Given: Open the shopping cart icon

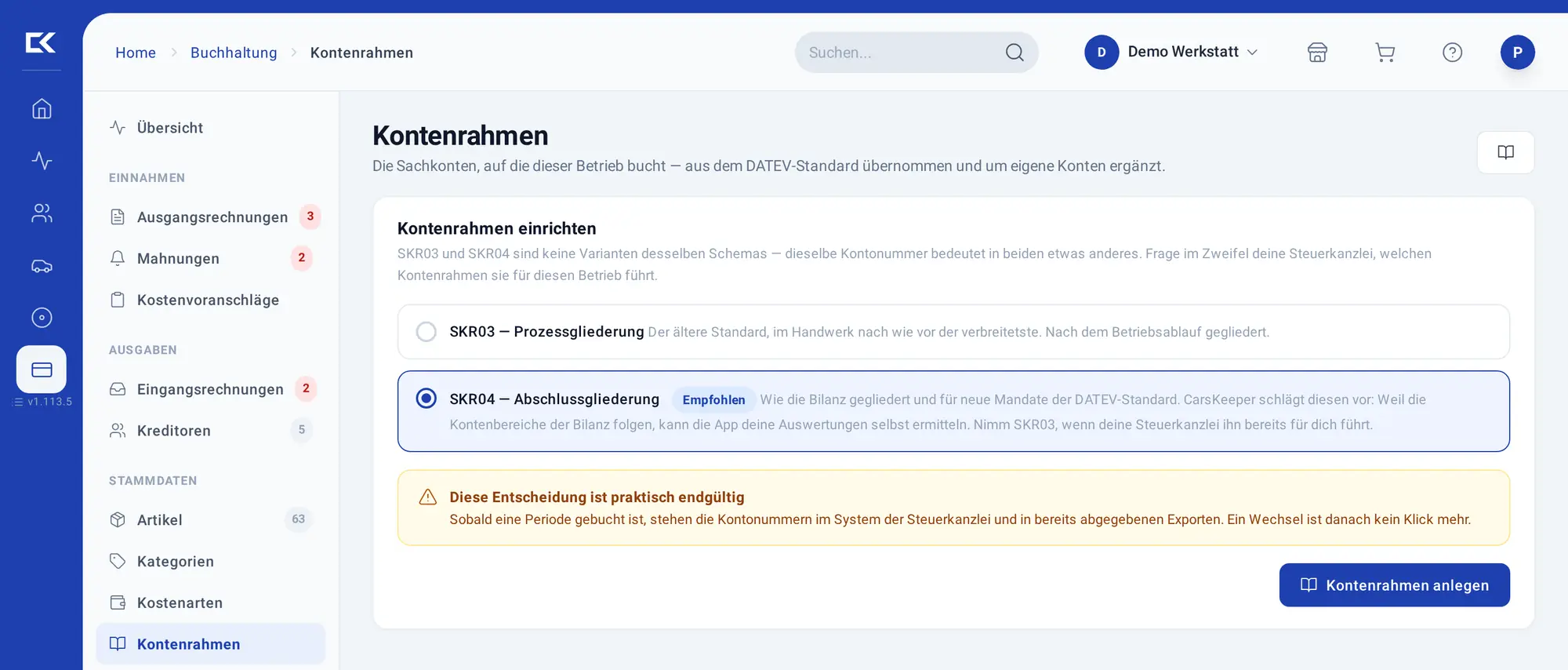Looking at the screenshot, I should [x=1385, y=53].
